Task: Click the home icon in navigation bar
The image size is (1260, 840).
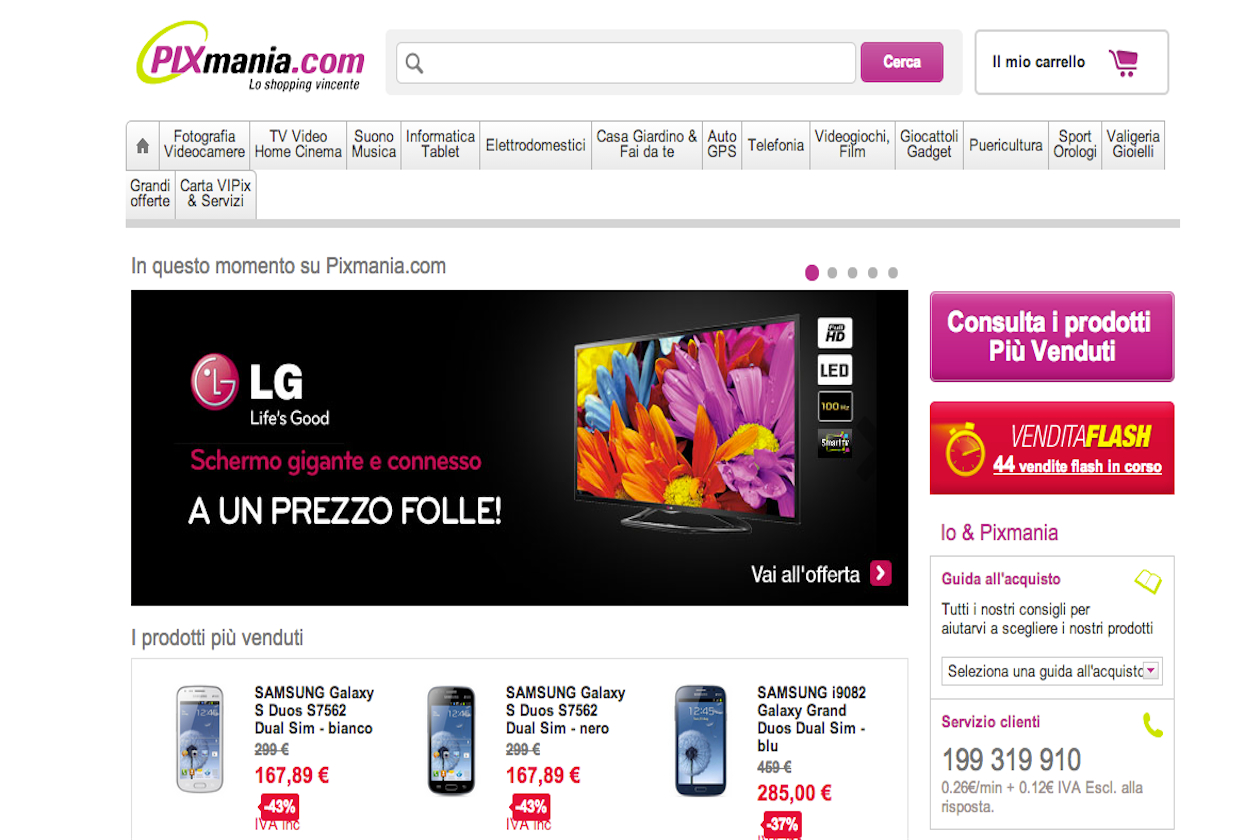Action: coord(142,146)
